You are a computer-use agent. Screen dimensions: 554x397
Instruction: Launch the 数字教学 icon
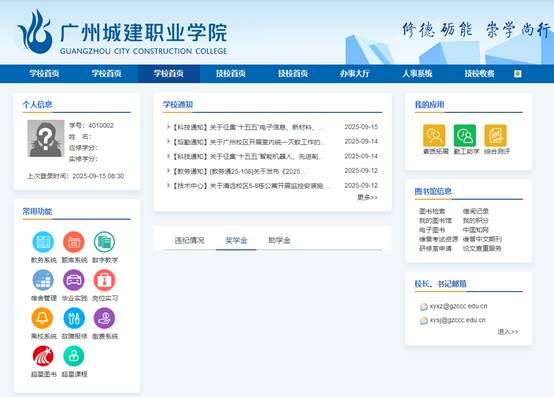tap(104, 242)
